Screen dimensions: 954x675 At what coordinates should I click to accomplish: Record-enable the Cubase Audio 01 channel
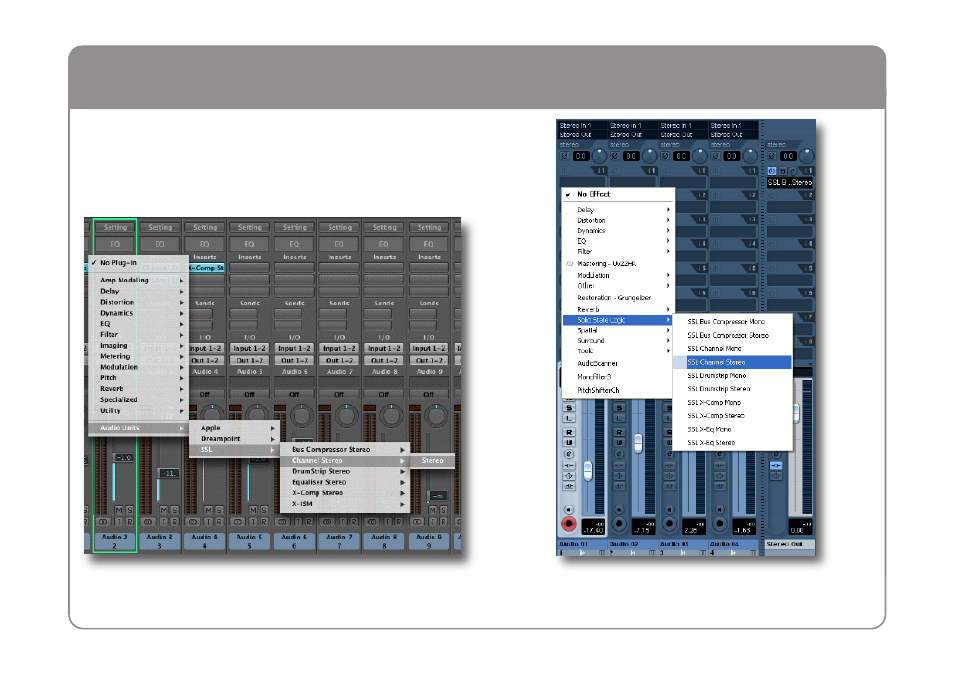tap(569, 523)
